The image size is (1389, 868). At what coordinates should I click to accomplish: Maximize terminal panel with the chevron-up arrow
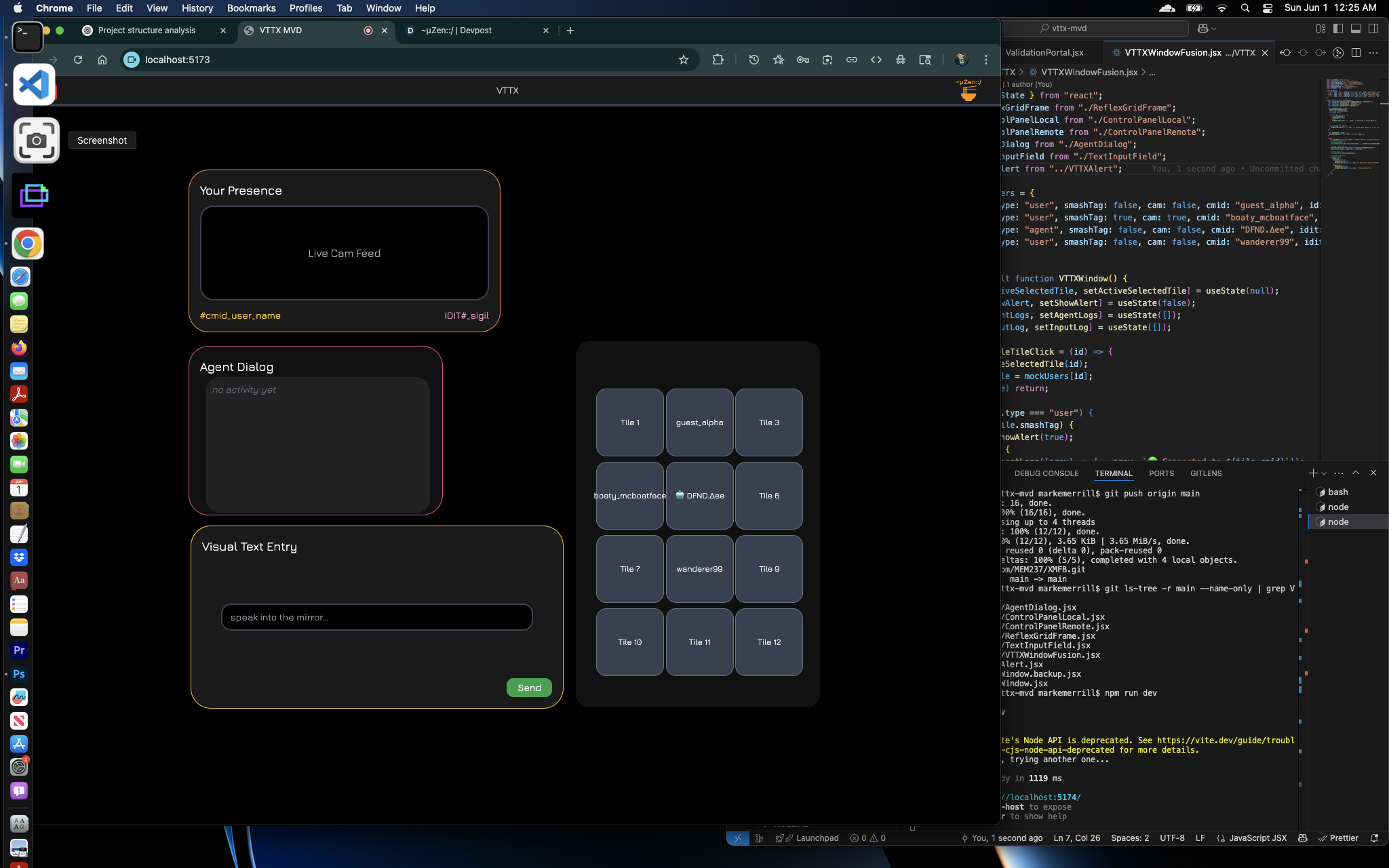tap(1356, 473)
